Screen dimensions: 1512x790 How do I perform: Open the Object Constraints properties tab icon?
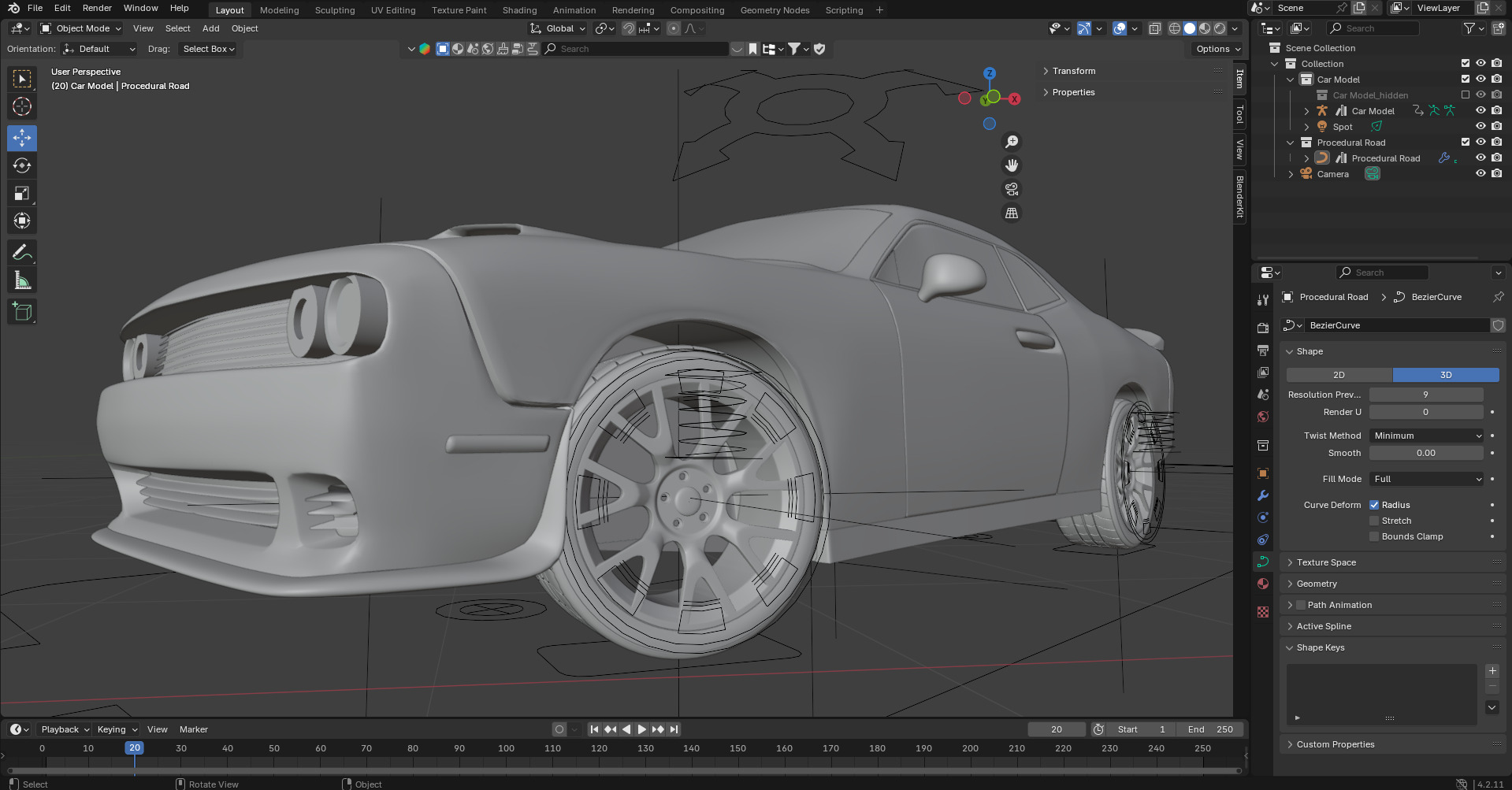(x=1263, y=540)
